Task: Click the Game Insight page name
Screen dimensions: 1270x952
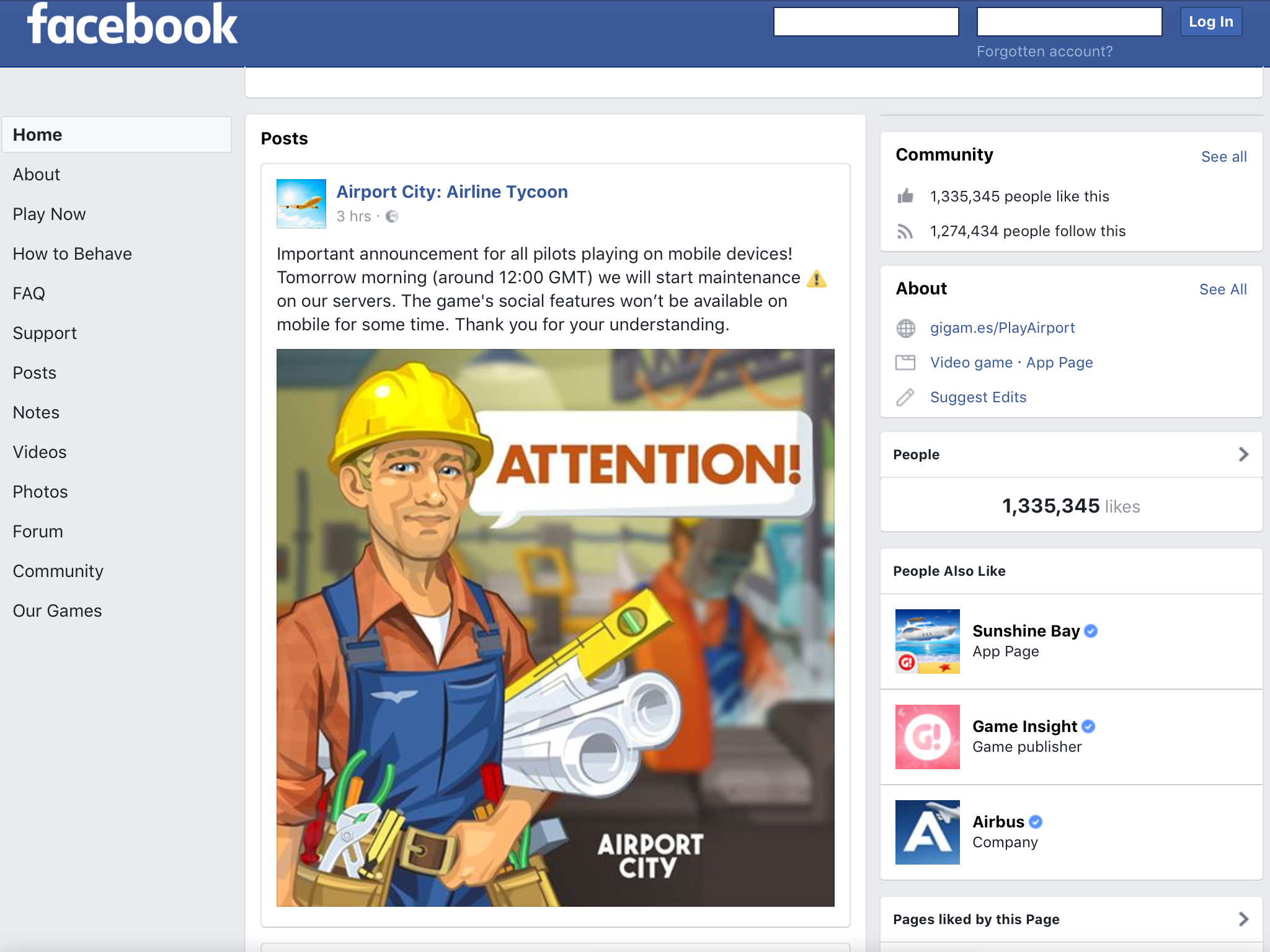Action: tap(1025, 726)
